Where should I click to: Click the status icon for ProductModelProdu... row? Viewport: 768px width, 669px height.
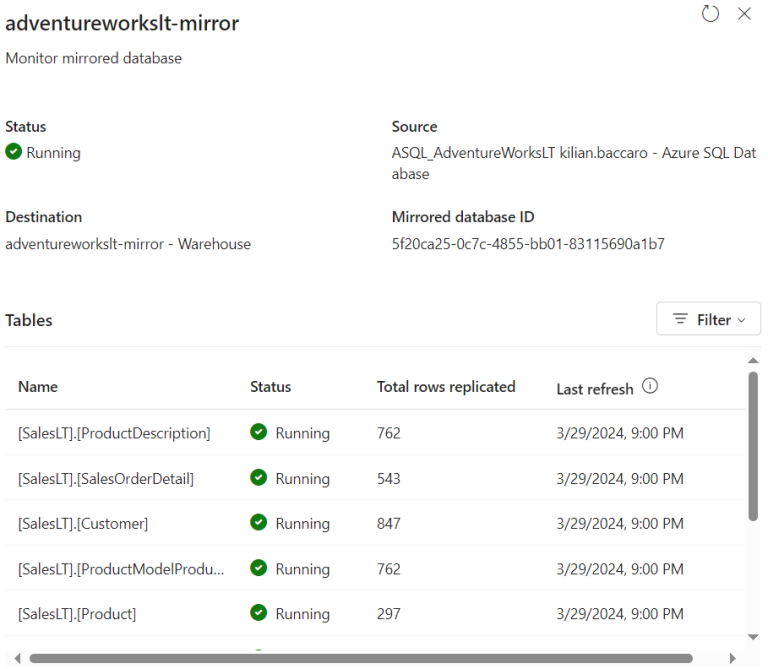pos(258,568)
